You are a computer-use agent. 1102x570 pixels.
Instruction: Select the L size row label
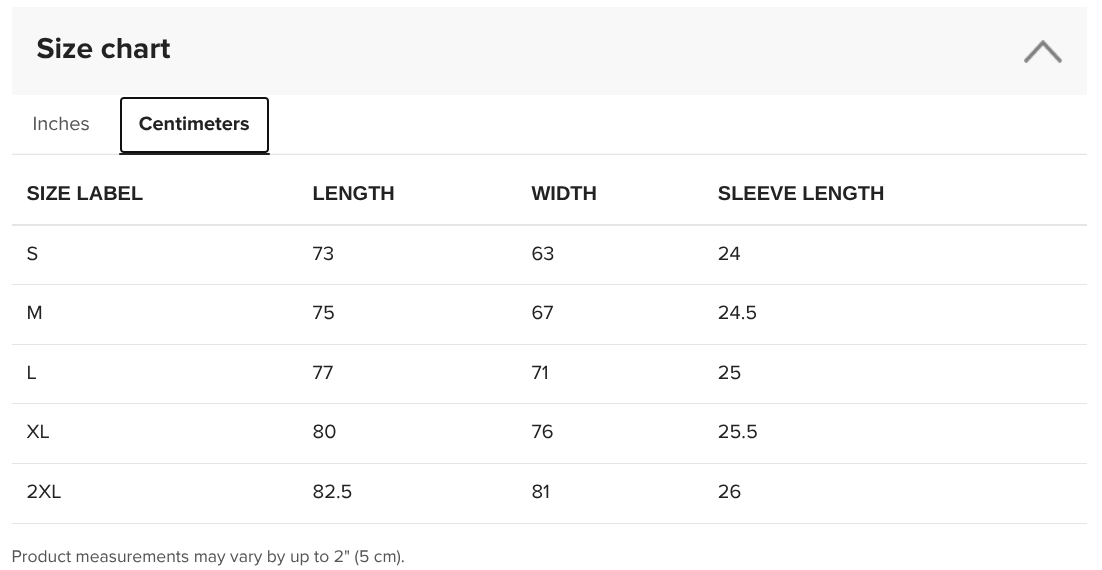pyautogui.click(x=32, y=373)
